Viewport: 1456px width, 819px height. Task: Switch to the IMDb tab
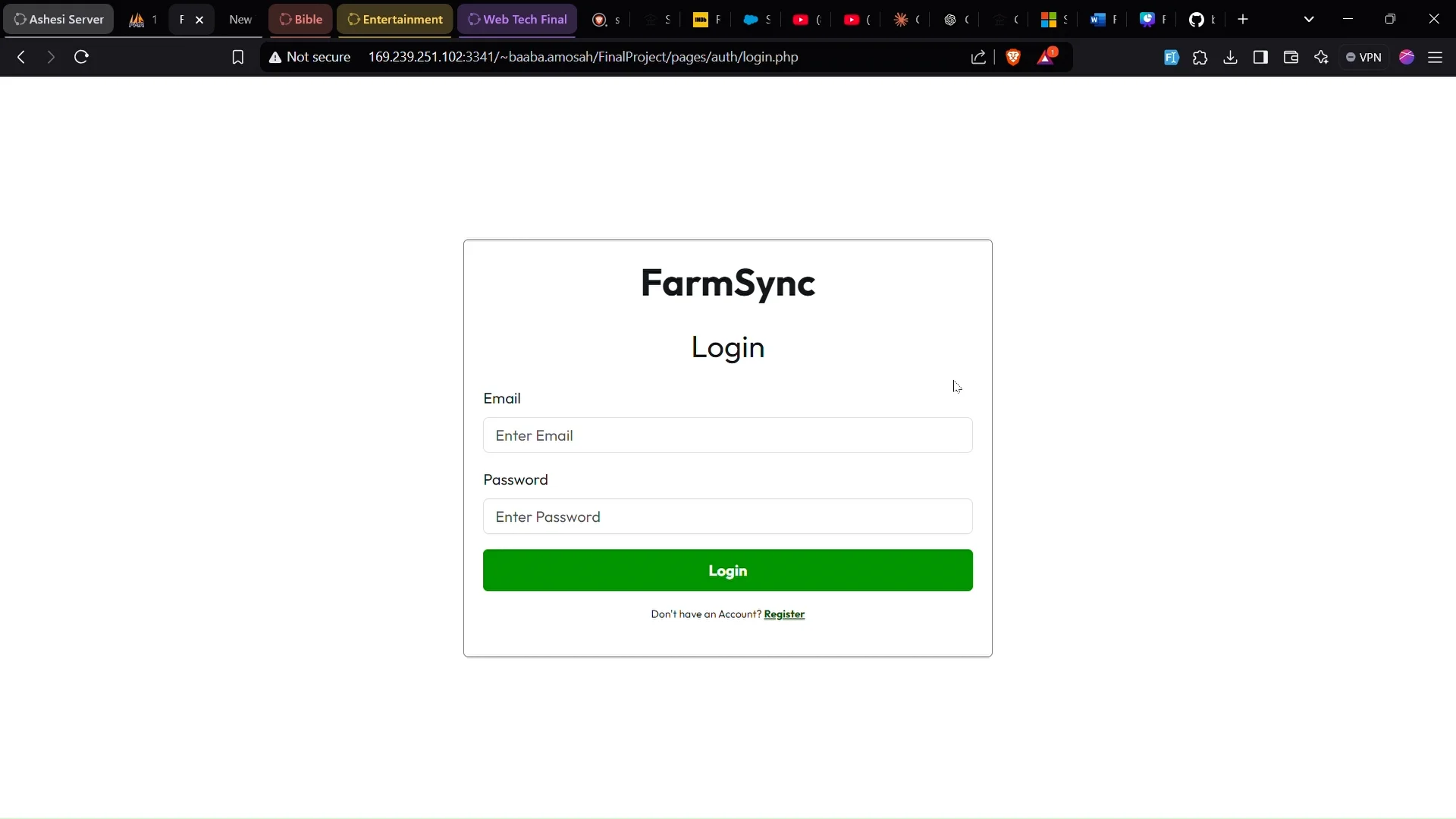tap(706, 20)
